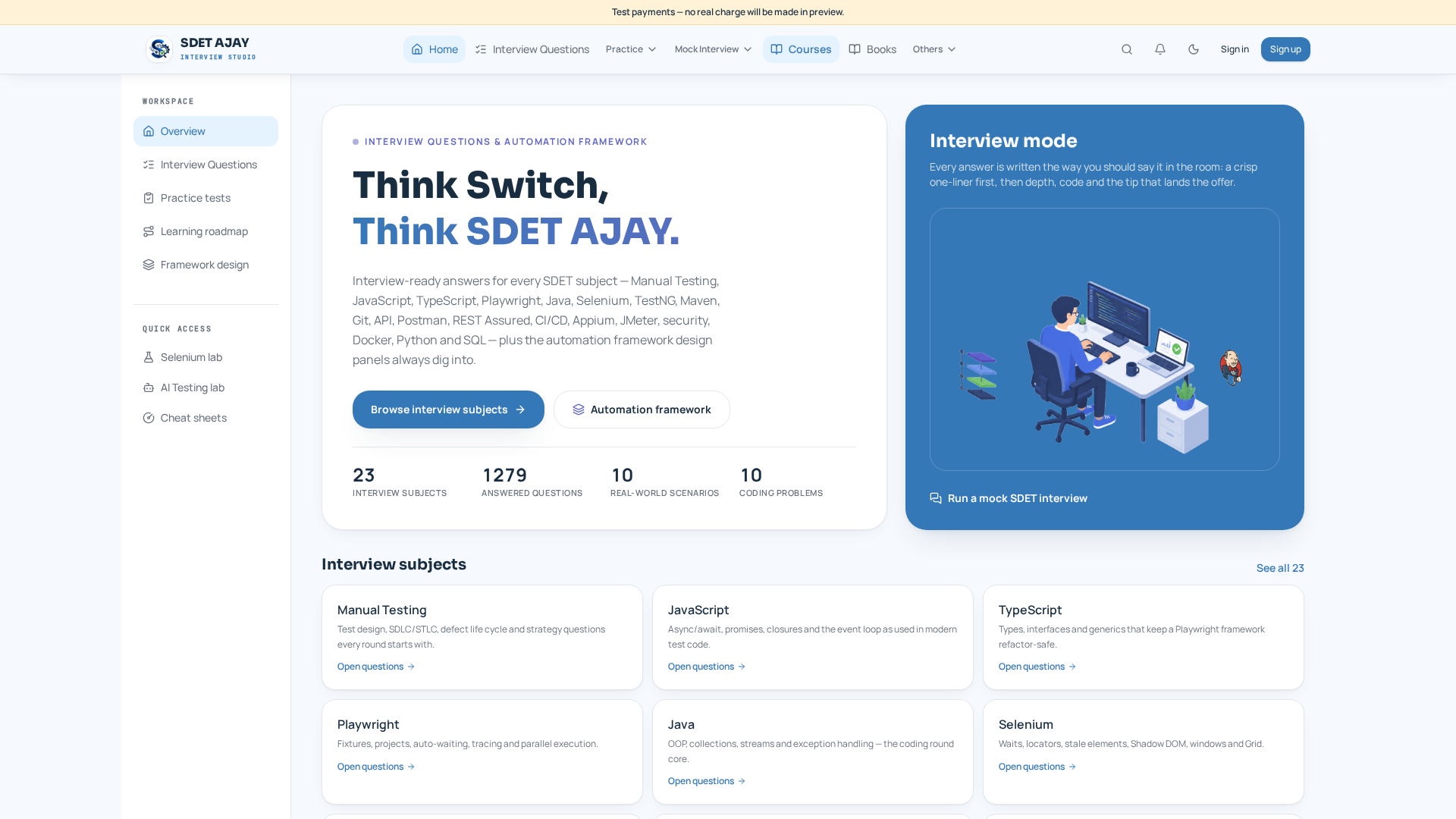Click the Playwright card title

[x=369, y=724]
